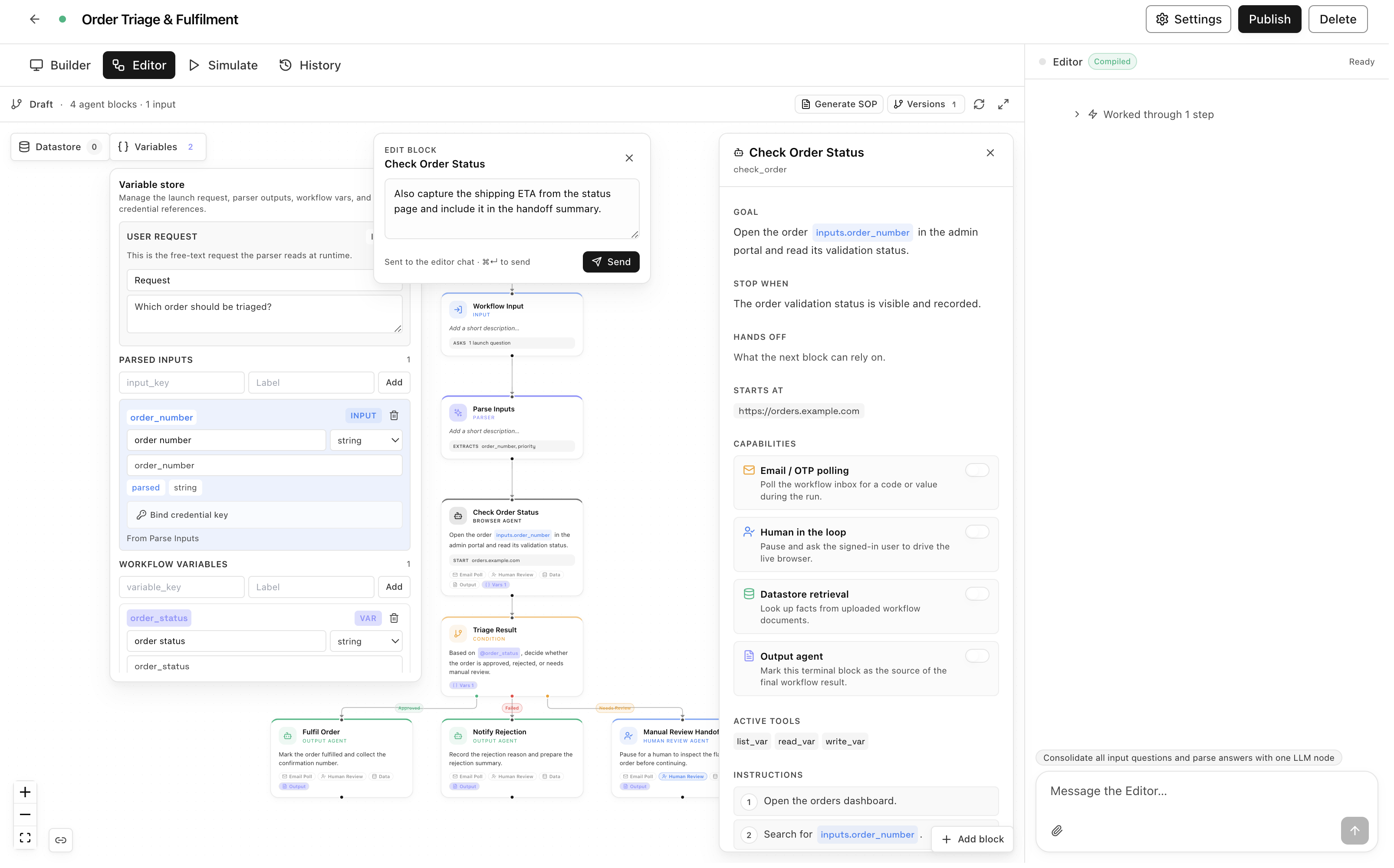Attach a file with the paperclip icon
This screenshot has height=868, width=1394.
coord(1061,834)
